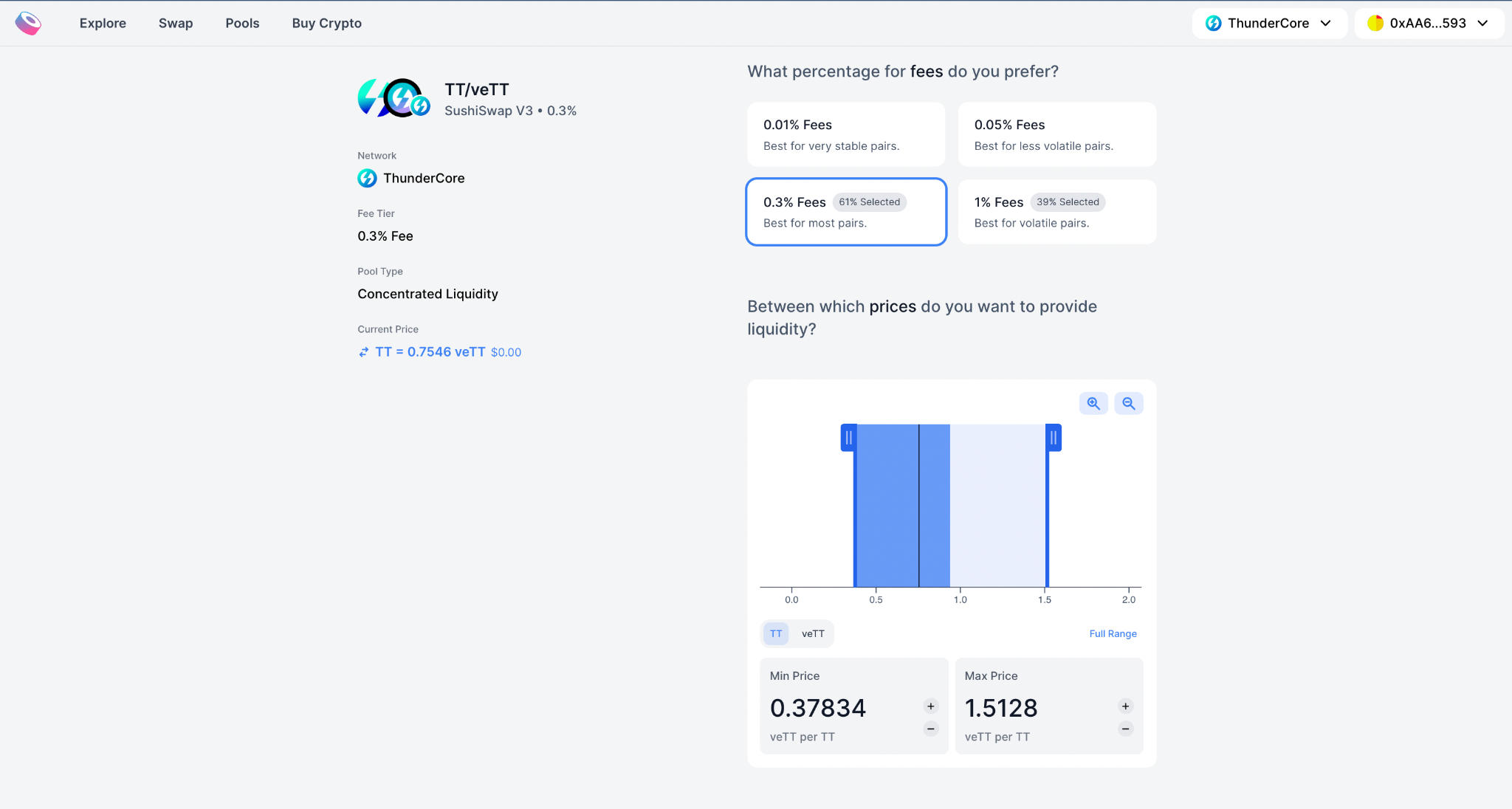Click the ThunderCore icon under Network label
This screenshot has height=809, width=1512.
[x=367, y=178]
